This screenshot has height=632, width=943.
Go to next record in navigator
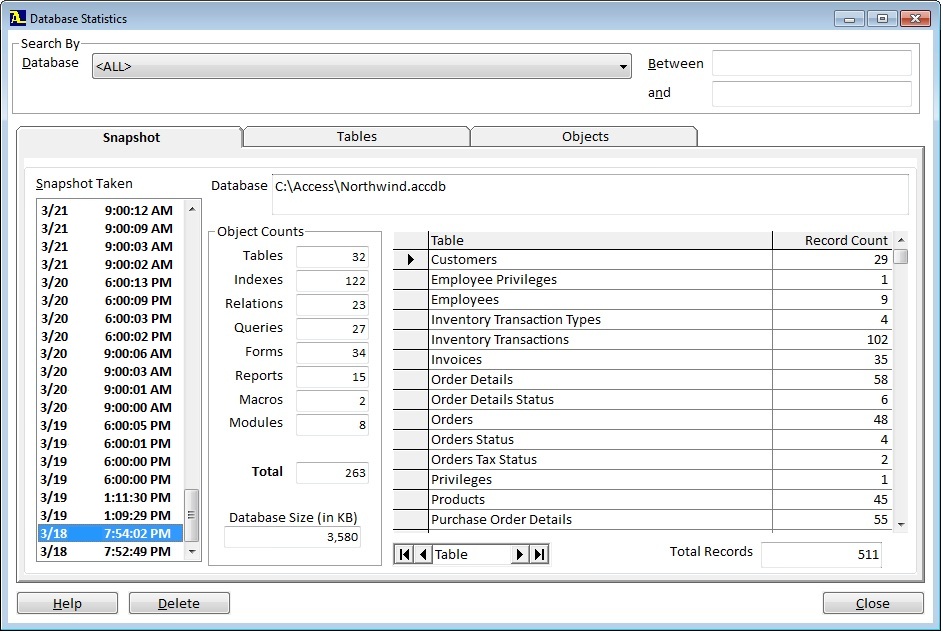519,554
